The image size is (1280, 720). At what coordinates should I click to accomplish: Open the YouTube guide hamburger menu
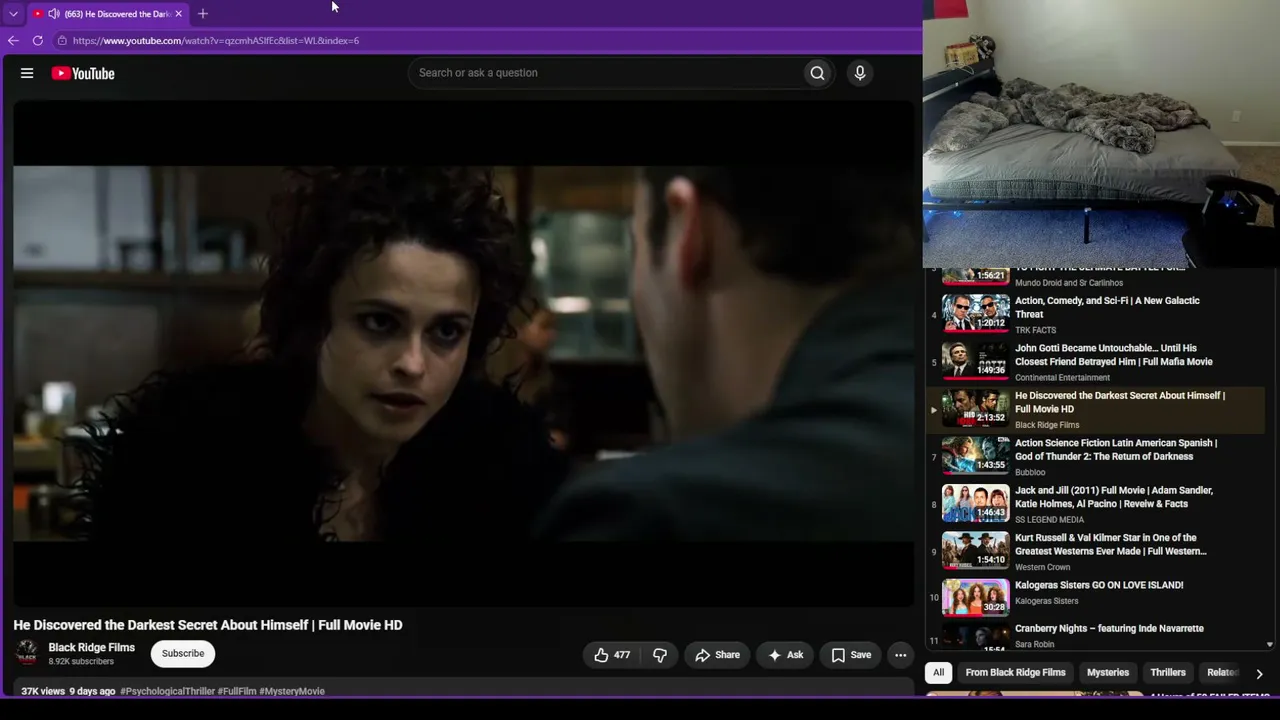pyautogui.click(x=27, y=73)
